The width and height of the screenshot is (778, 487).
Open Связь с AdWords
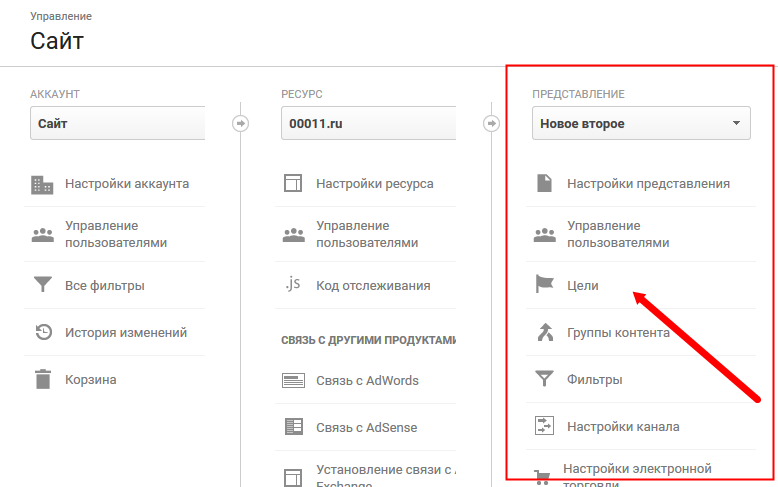366,380
